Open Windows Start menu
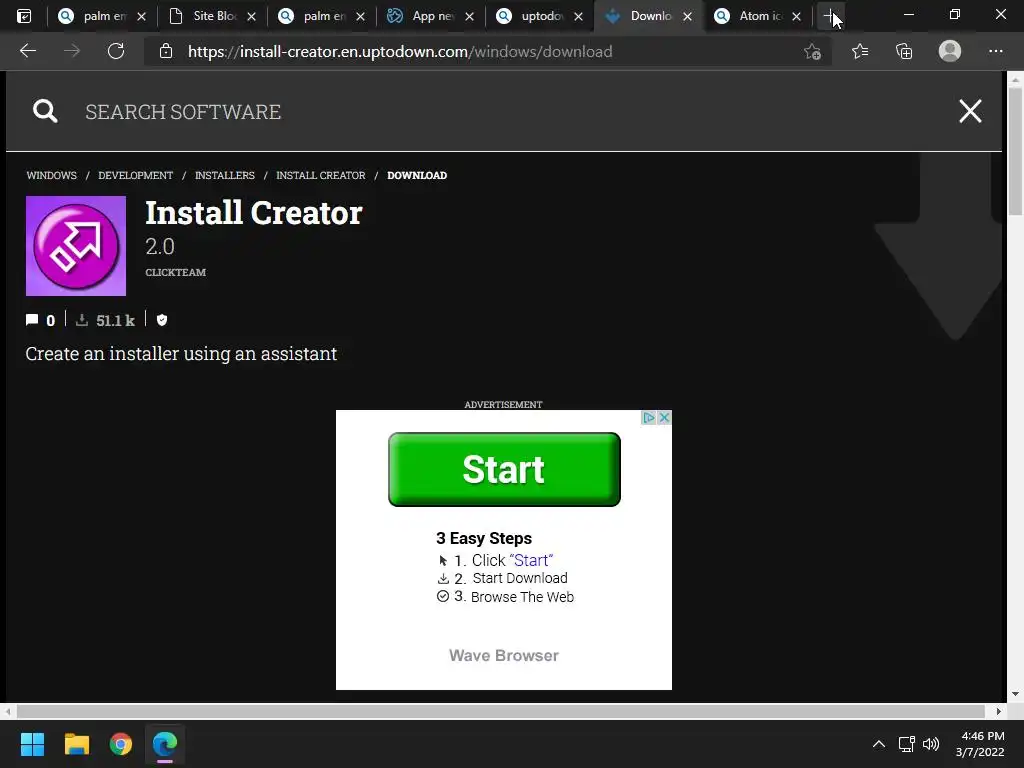The height and width of the screenshot is (768, 1024). pyautogui.click(x=32, y=744)
